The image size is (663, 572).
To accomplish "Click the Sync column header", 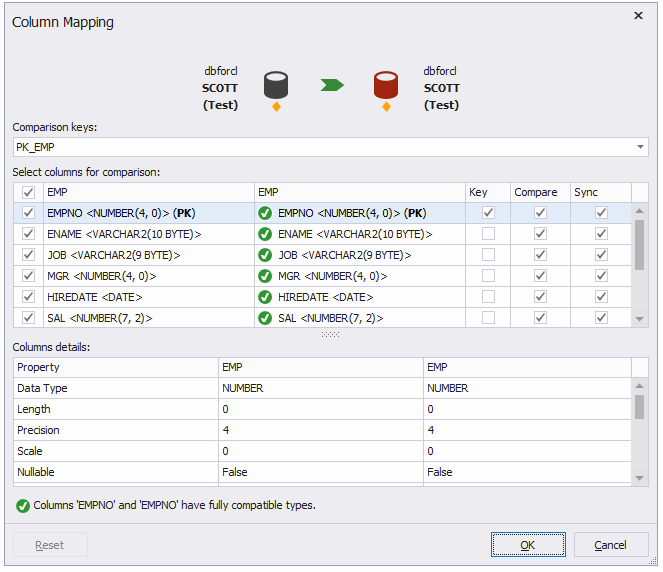I will click(601, 192).
